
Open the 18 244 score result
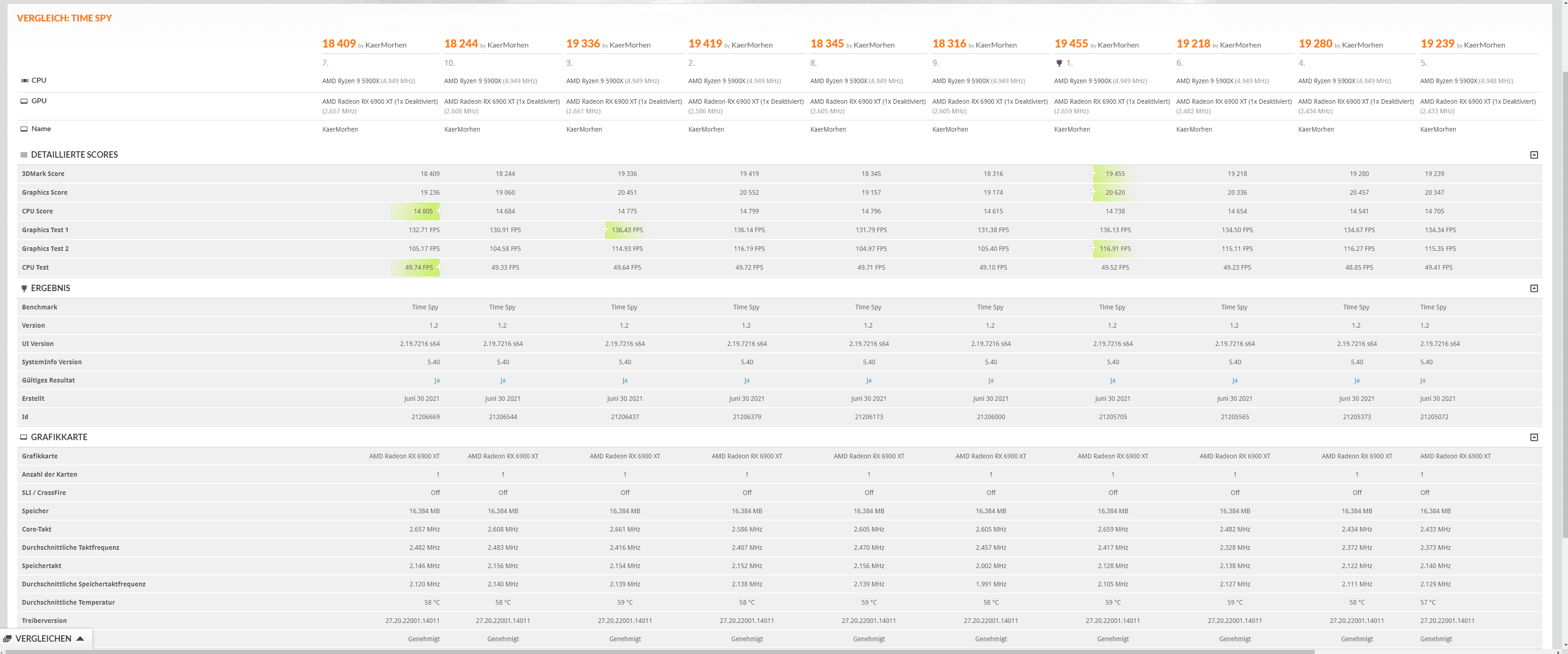(461, 44)
